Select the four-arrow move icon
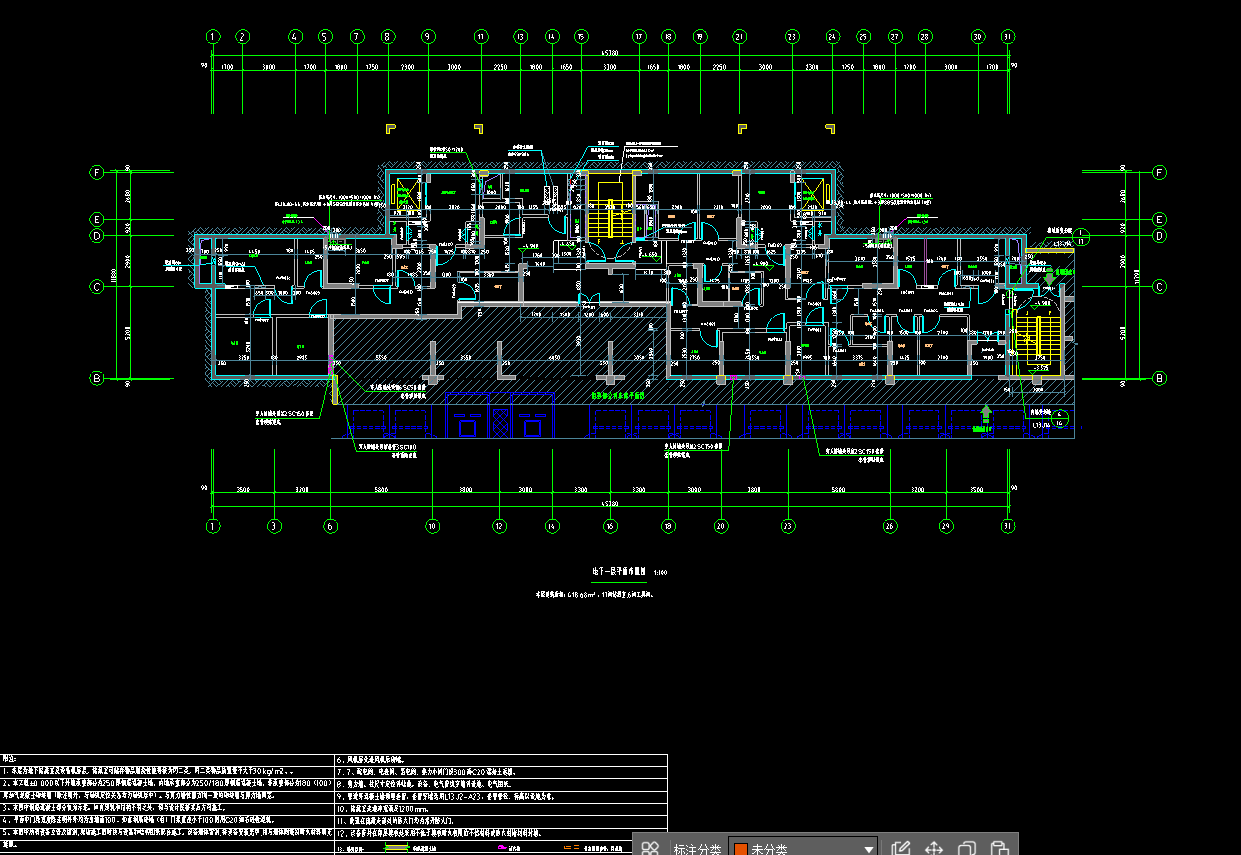Image resolution: width=1241 pixels, height=855 pixels. coord(934,848)
